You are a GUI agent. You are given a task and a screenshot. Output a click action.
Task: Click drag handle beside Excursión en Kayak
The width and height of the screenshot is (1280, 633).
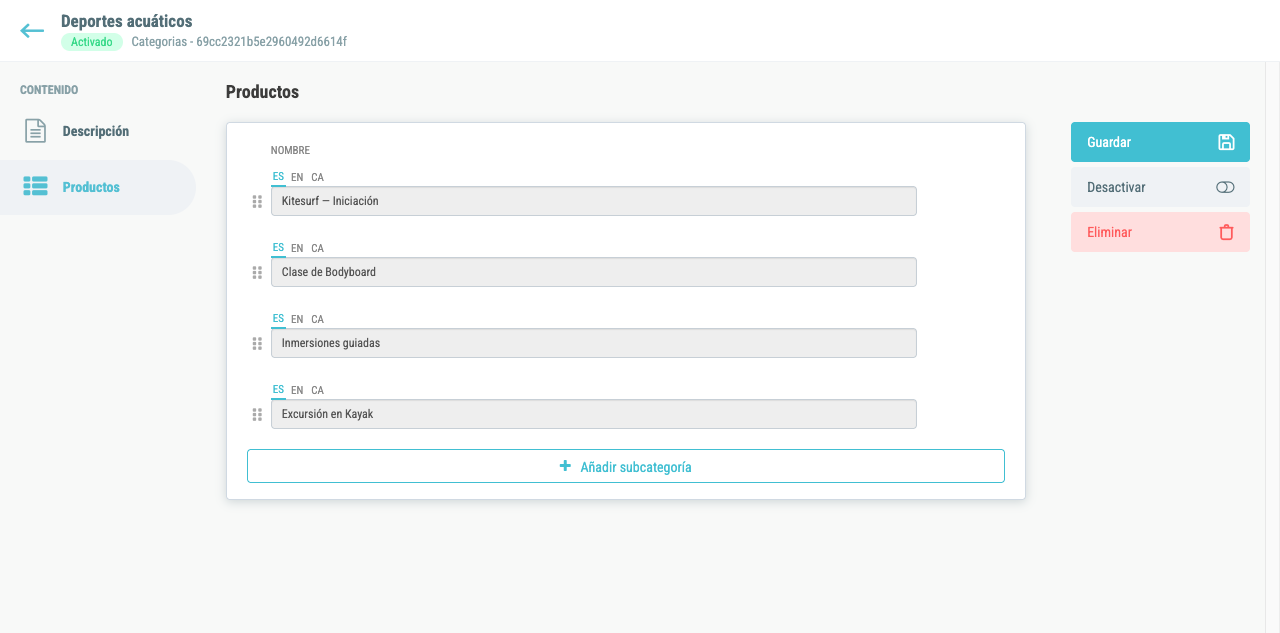257,415
